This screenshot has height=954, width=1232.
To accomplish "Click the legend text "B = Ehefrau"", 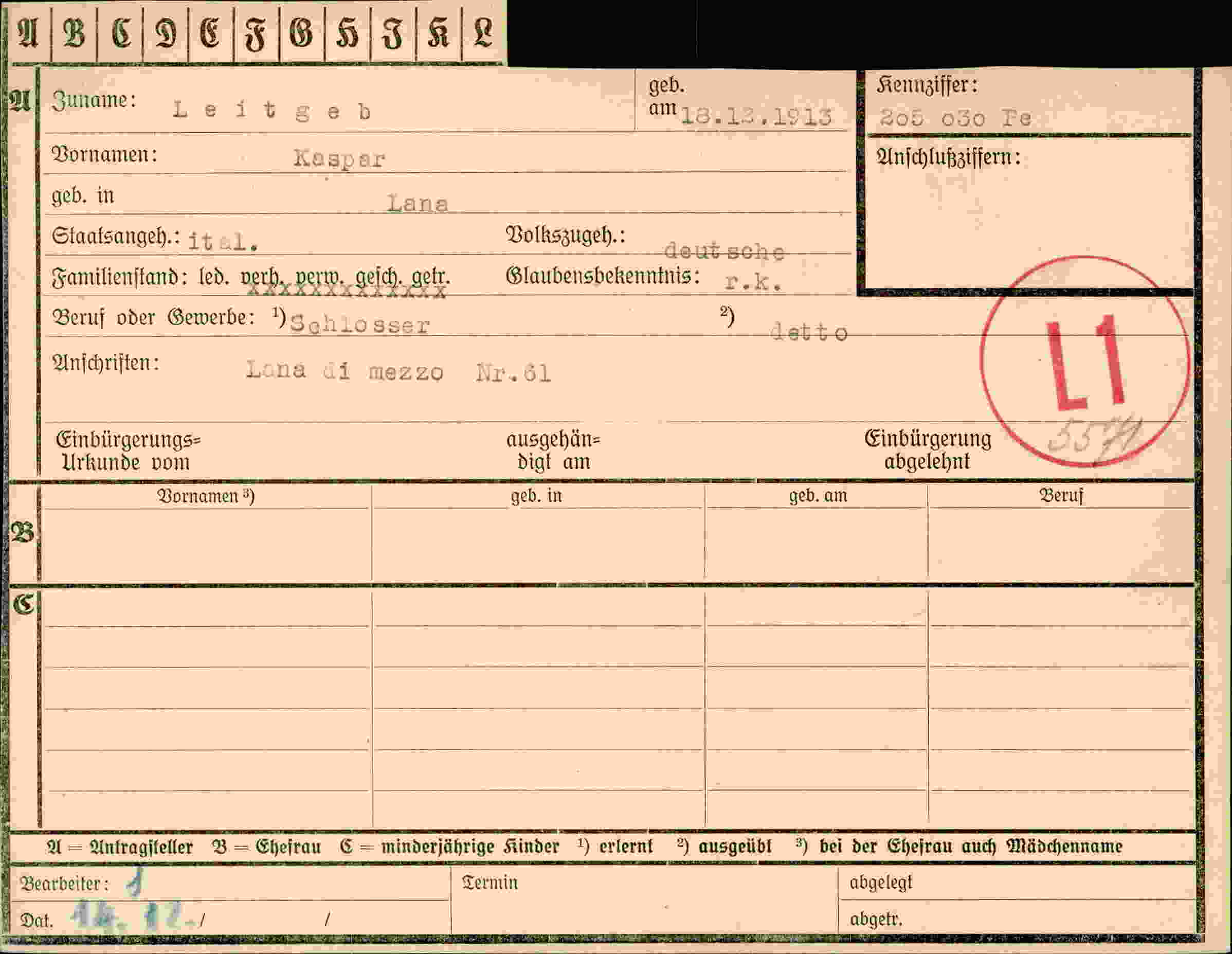I will [x=267, y=847].
